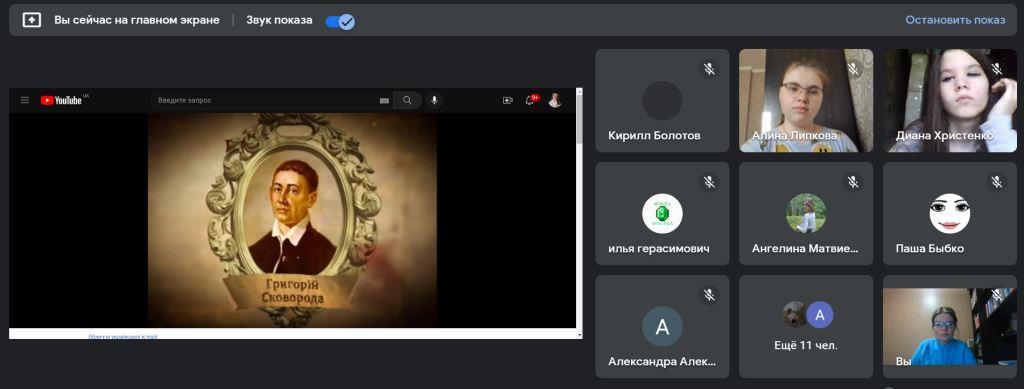Click the Звук показа label

point(279,20)
